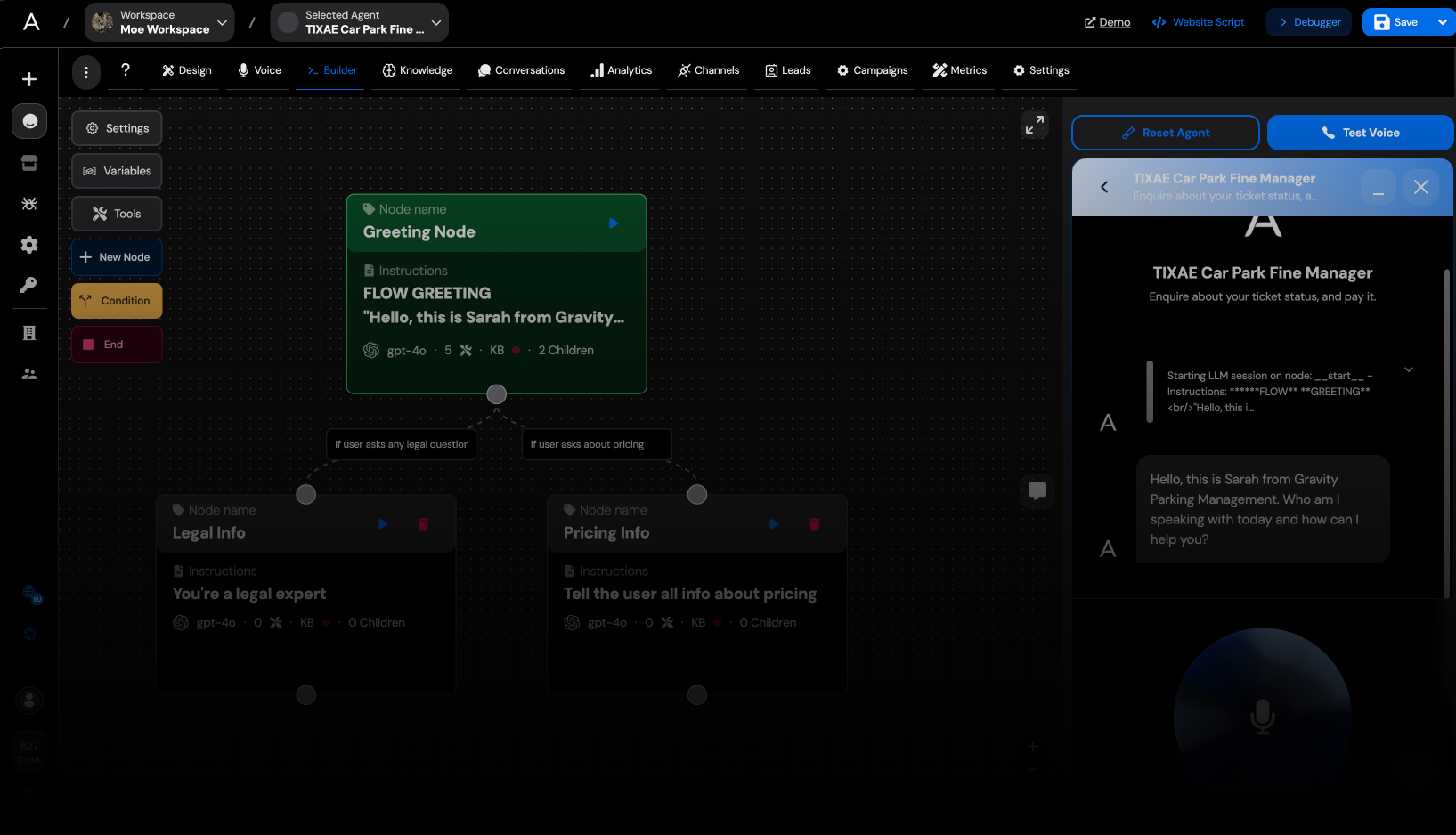Screen dimensions: 1456x835
Task: Delete the Pricing Info node with its trash icon
Action: tap(814, 524)
